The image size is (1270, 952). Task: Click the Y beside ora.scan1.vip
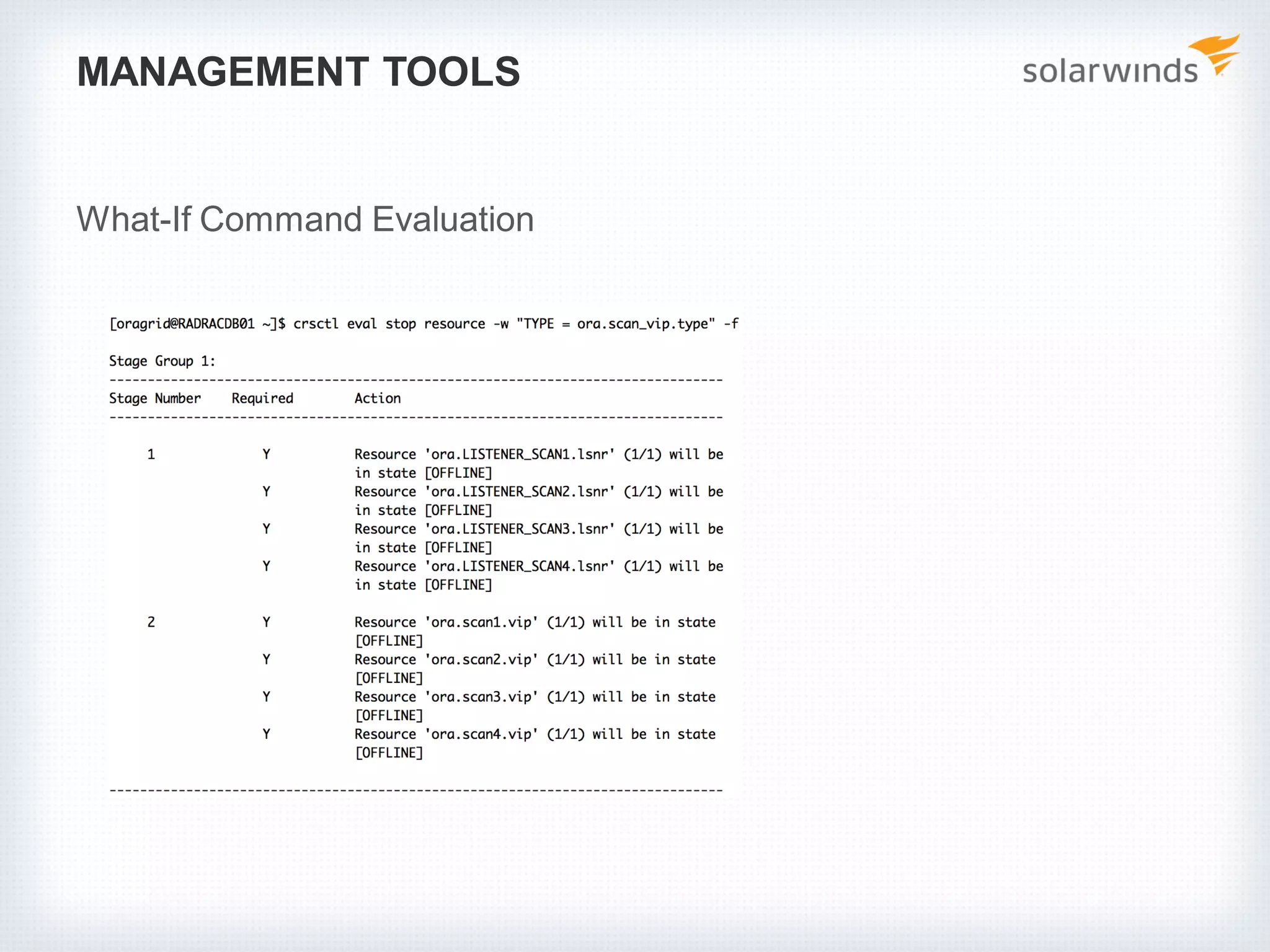coord(266,622)
